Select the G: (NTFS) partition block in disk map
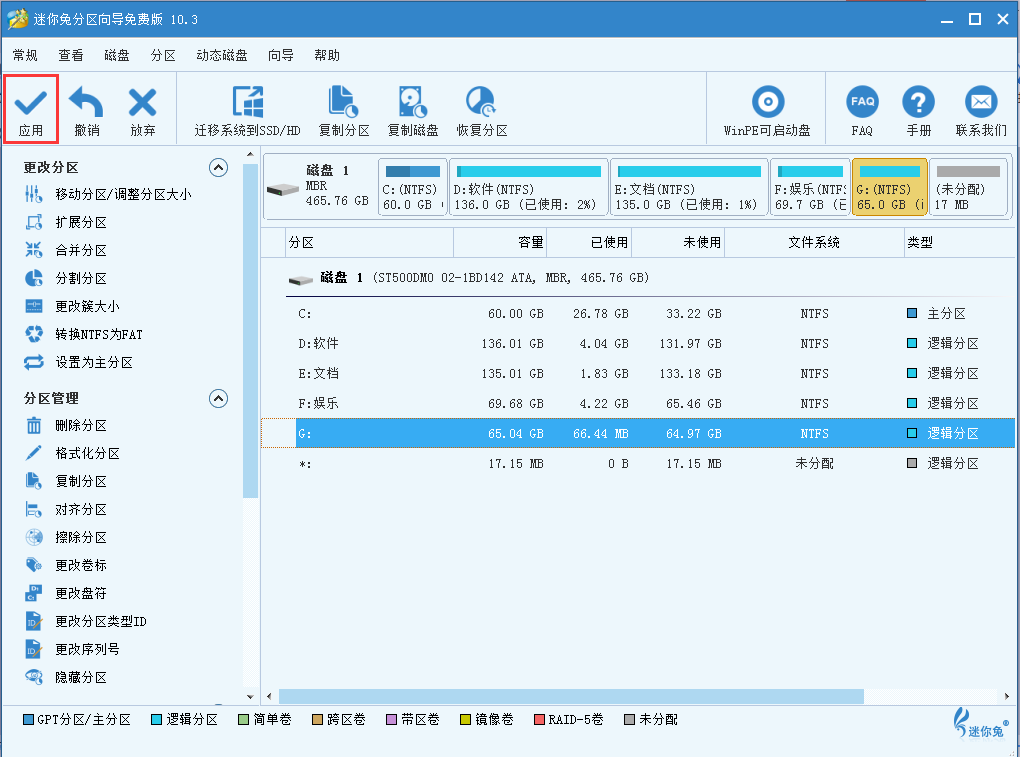The image size is (1020, 757). (x=889, y=187)
